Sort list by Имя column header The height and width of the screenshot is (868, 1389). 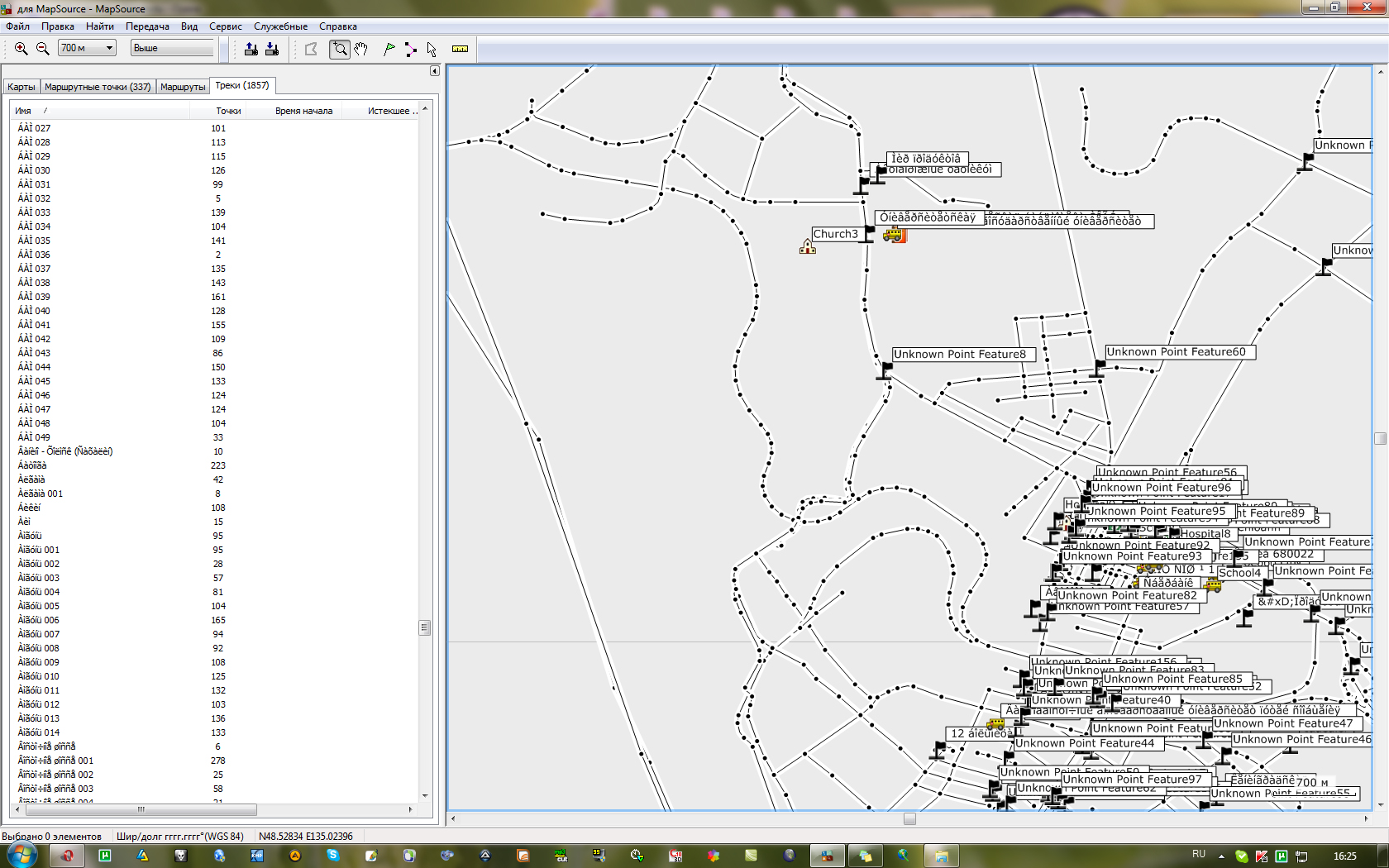tap(23, 111)
